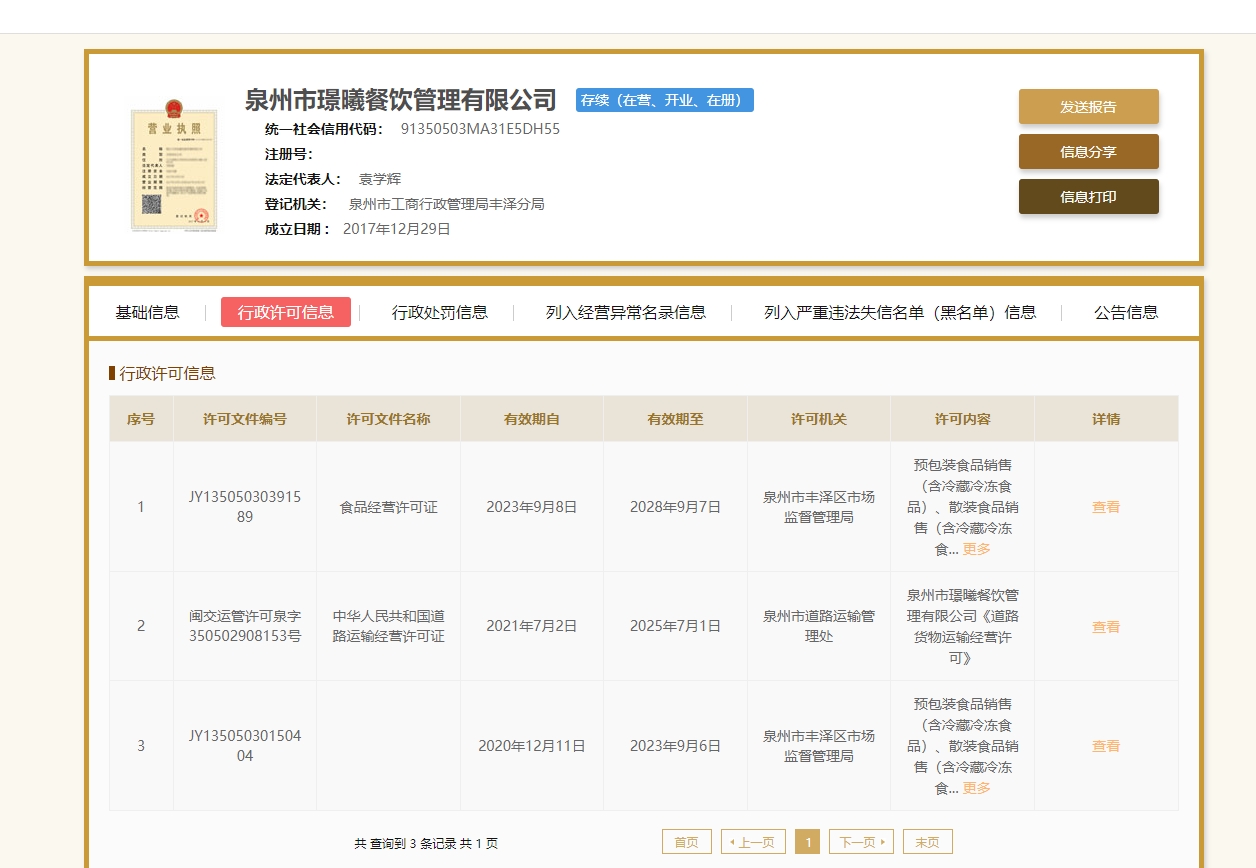Click permit number cell JY13505030391589
1256x868 pixels.
(245, 507)
